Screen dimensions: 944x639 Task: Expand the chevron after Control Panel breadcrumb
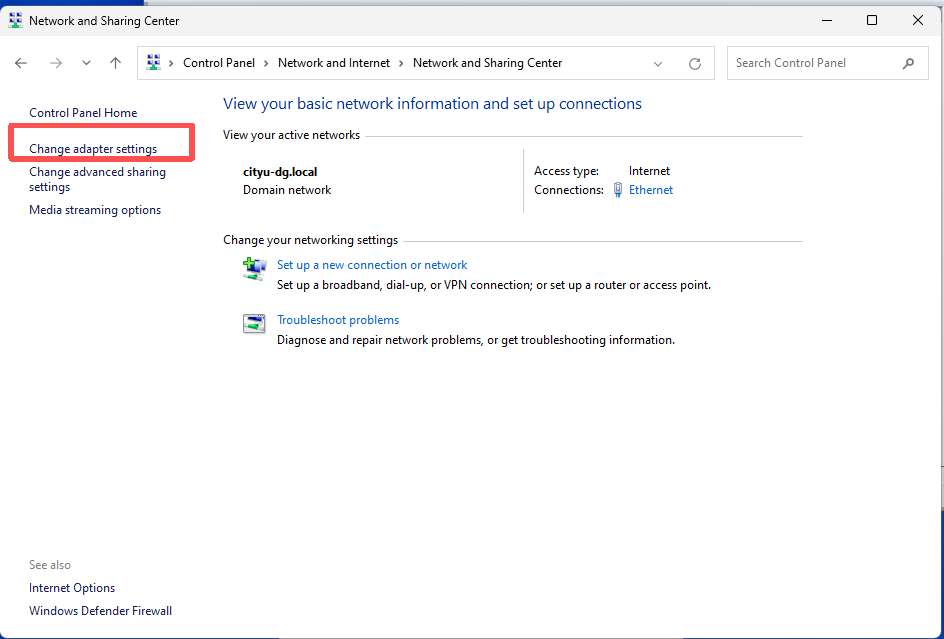pos(266,63)
